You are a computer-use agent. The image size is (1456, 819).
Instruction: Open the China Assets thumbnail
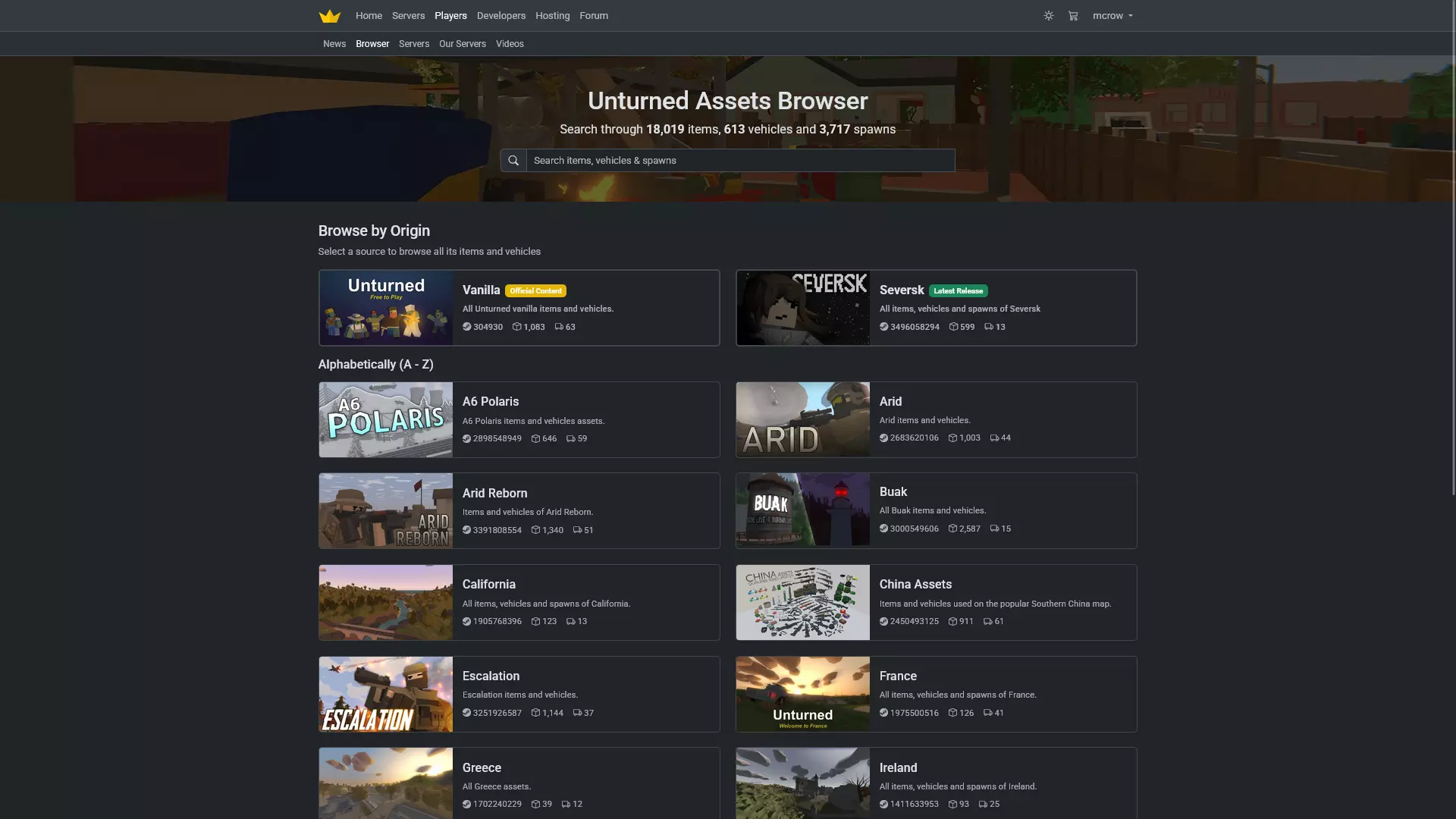803,603
